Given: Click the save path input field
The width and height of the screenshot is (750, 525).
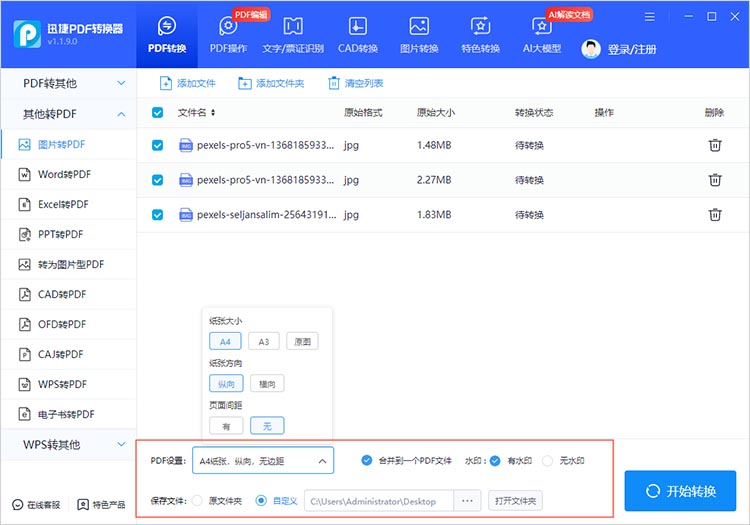Looking at the screenshot, I should [x=379, y=501].
